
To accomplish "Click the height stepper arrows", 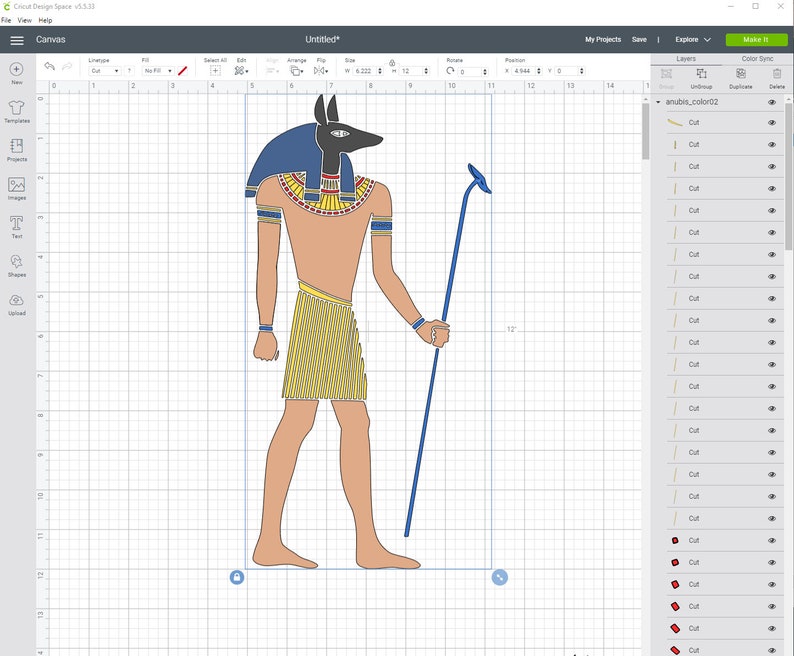I will 426,71.
